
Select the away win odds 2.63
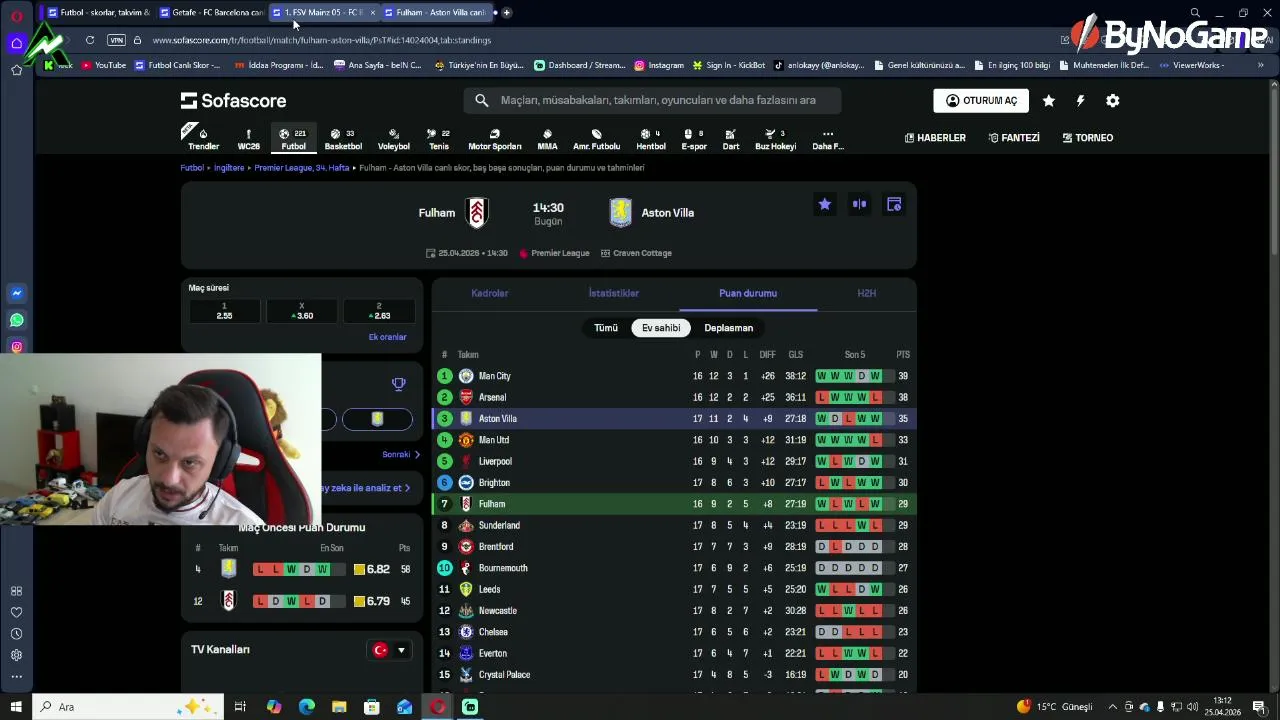pos(378,311)
